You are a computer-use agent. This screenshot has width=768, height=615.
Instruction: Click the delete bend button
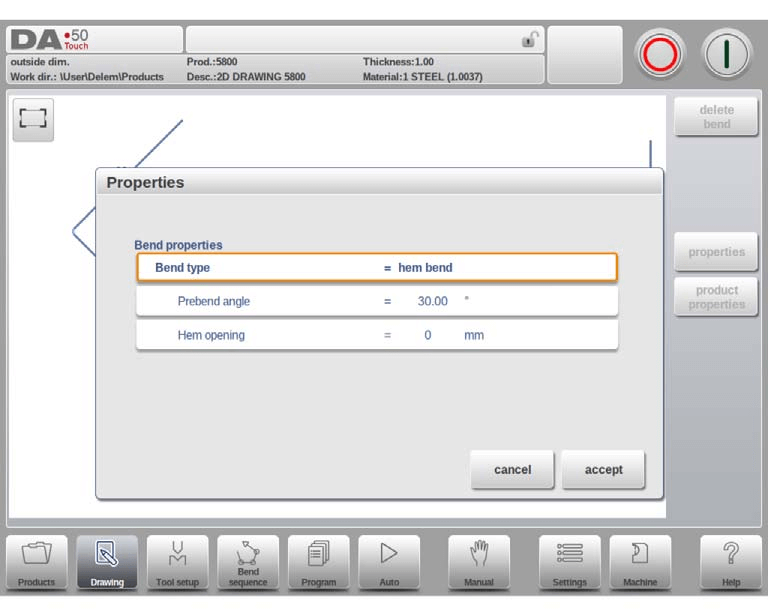716,117
